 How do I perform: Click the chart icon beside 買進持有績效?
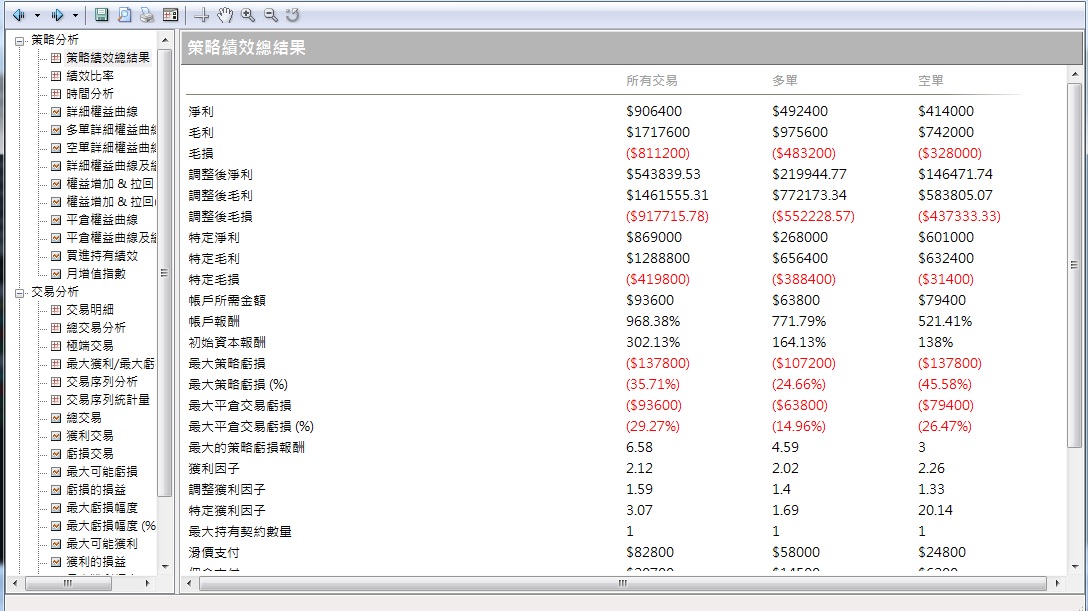pyautogui.click(x=56, y=256)
